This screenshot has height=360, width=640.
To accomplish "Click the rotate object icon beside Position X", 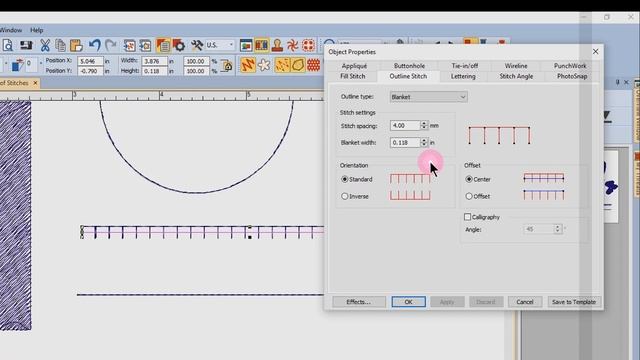I will (x=17, y=65).
